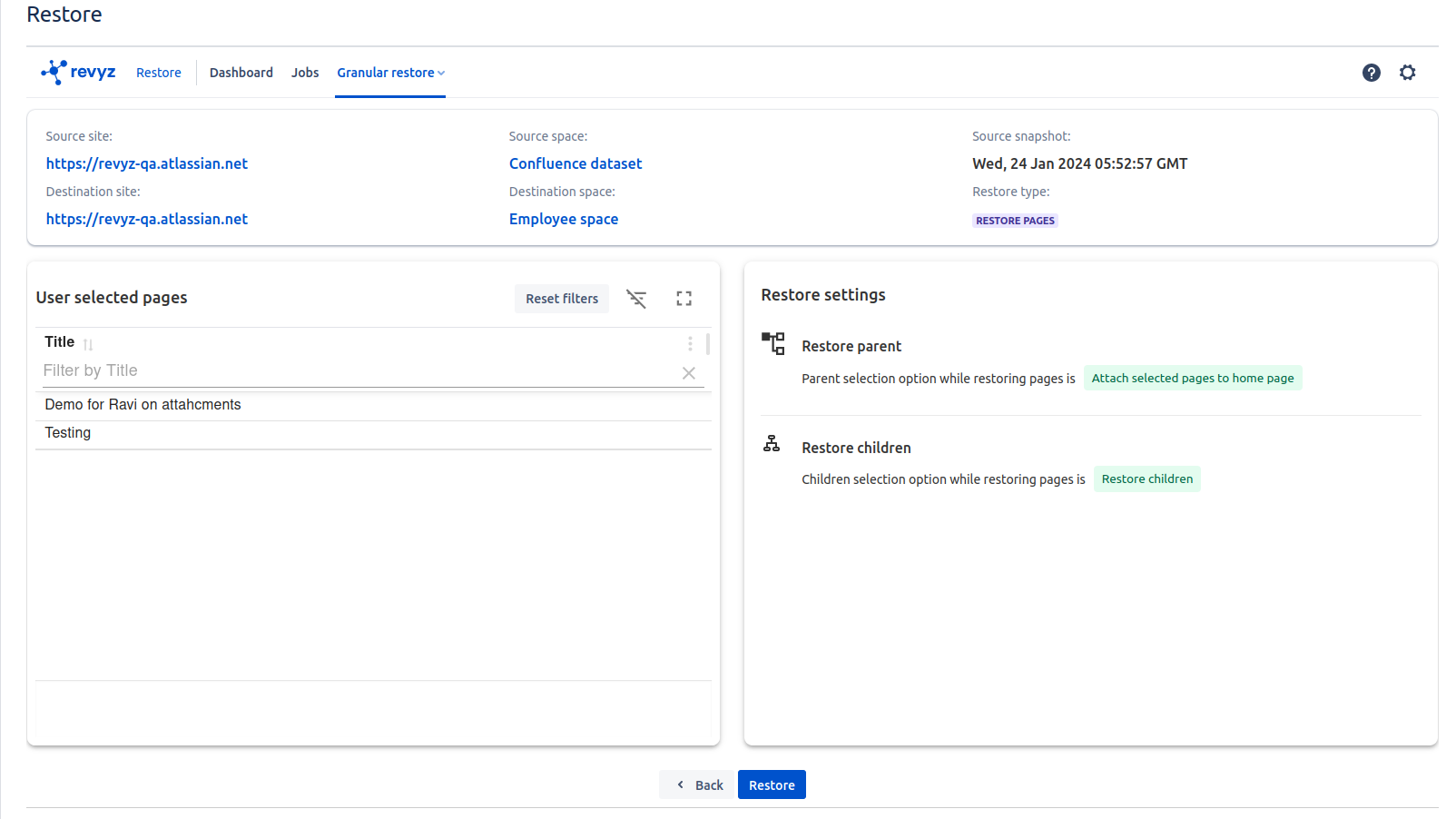Click the blue Restore button
Image resolution: width=1456 pixels, height=819 pixels.
(x=772, y=784)
